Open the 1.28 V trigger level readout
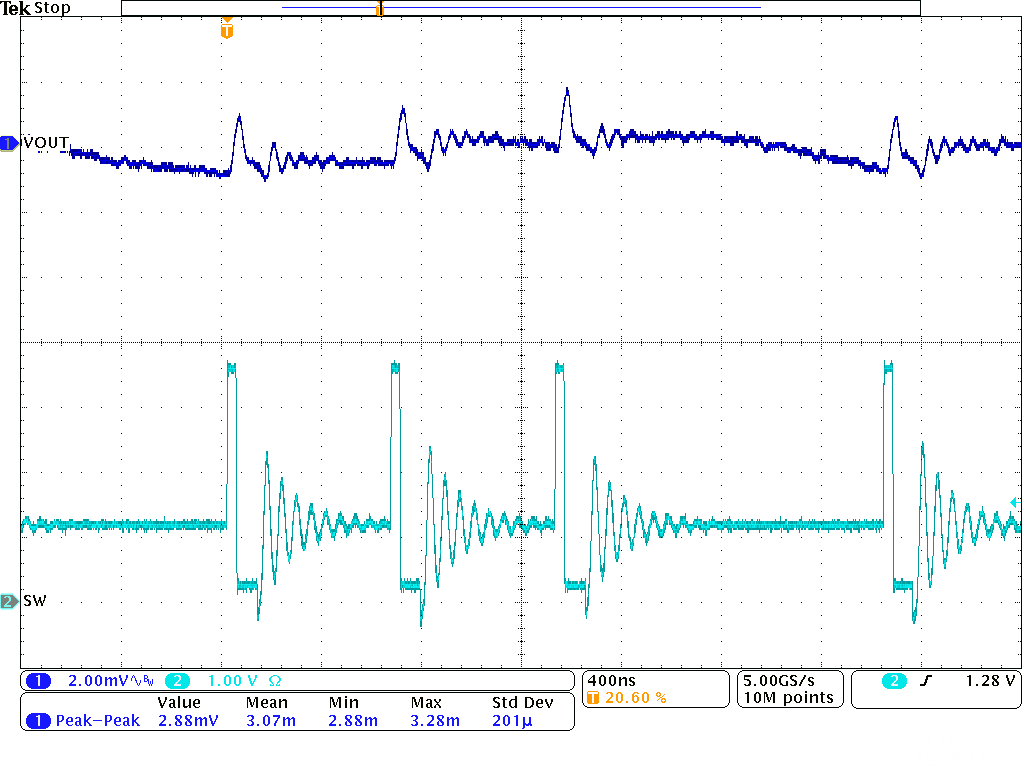 click(990, 681)
